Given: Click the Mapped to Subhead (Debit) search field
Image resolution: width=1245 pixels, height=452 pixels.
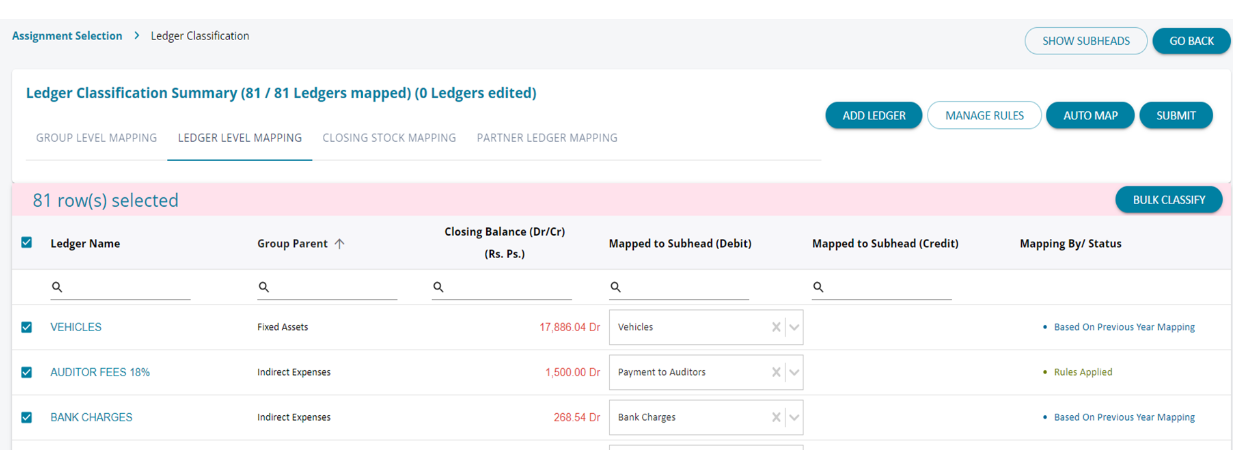Looking at the screenshot, I should 685,287.
